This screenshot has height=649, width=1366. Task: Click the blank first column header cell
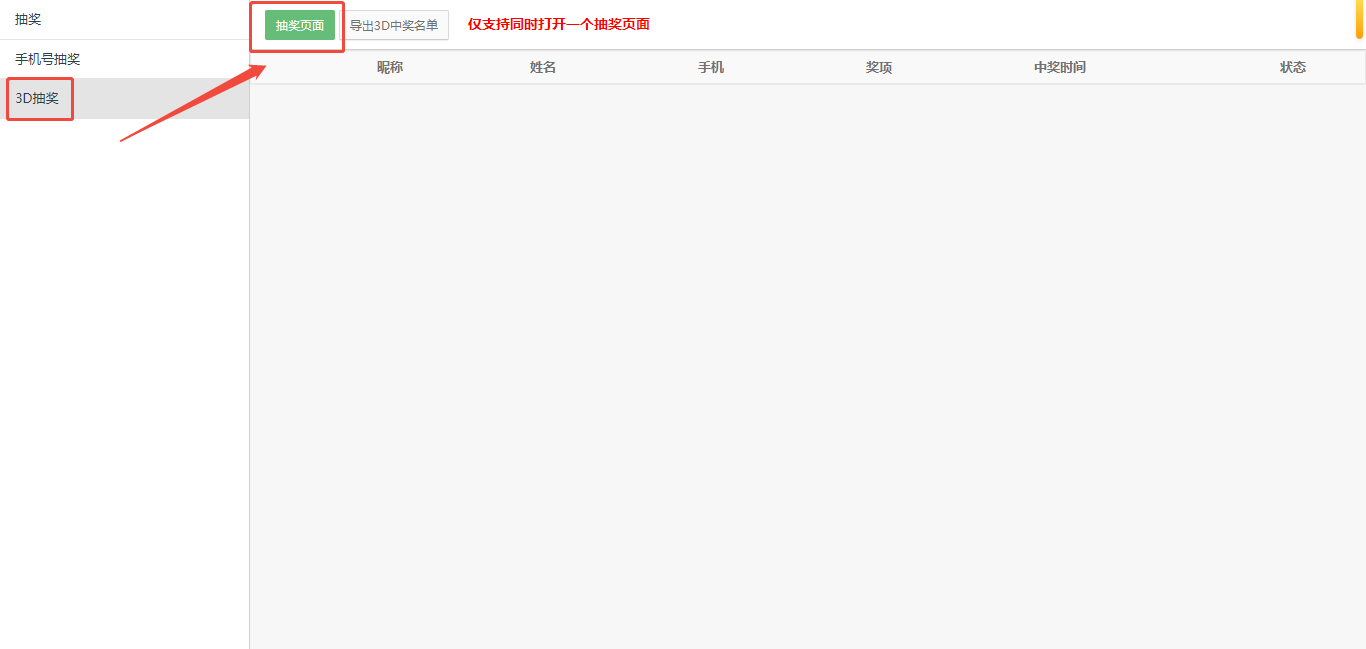point(300,67)
